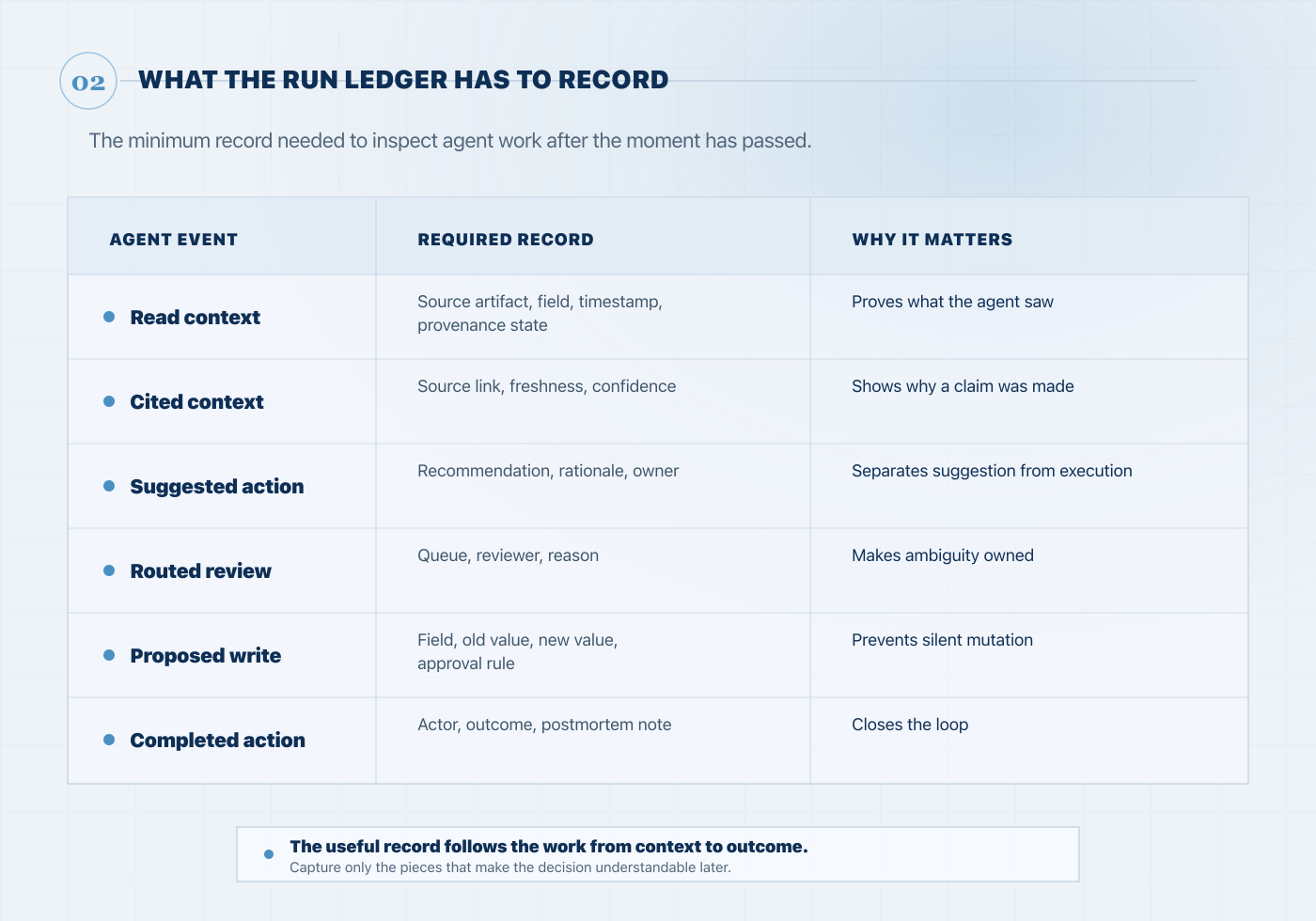1316x921 pixels.
Task: Select the 'Read context' row label
Action: tap(196, 318)
